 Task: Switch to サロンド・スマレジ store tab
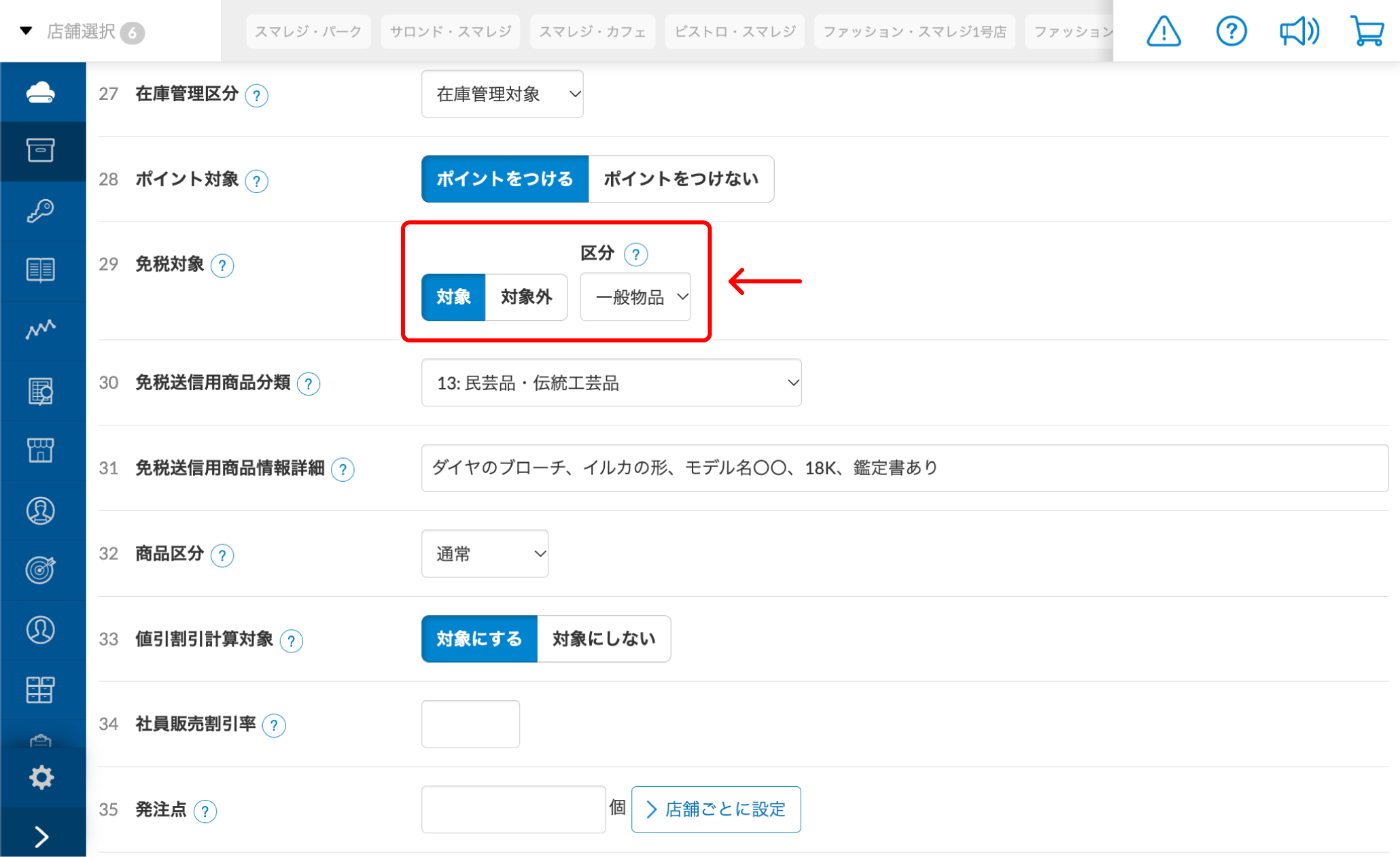[450, 31]
